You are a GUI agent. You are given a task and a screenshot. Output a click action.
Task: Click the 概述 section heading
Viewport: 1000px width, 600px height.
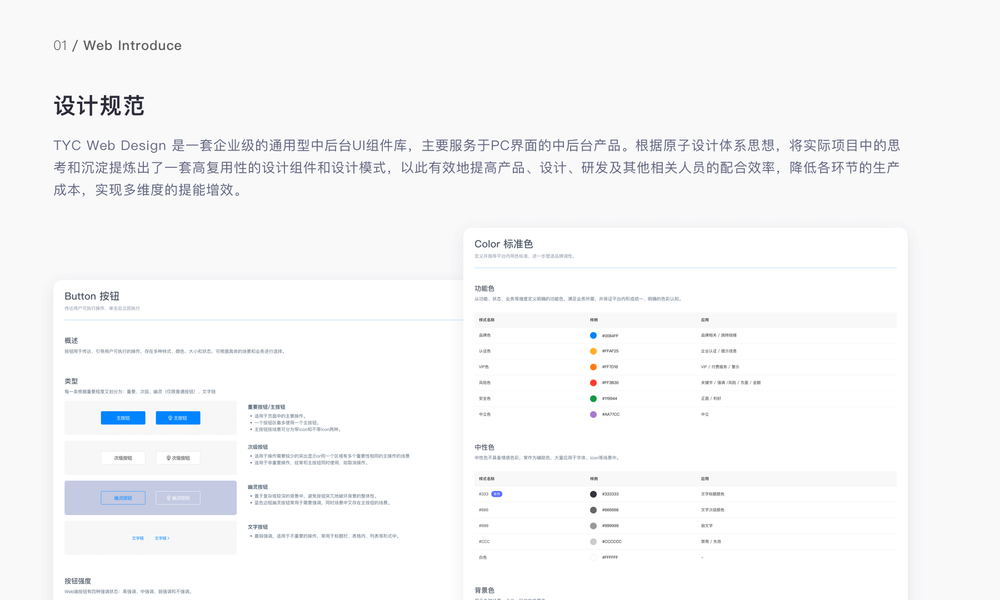[x=71, y=340]
